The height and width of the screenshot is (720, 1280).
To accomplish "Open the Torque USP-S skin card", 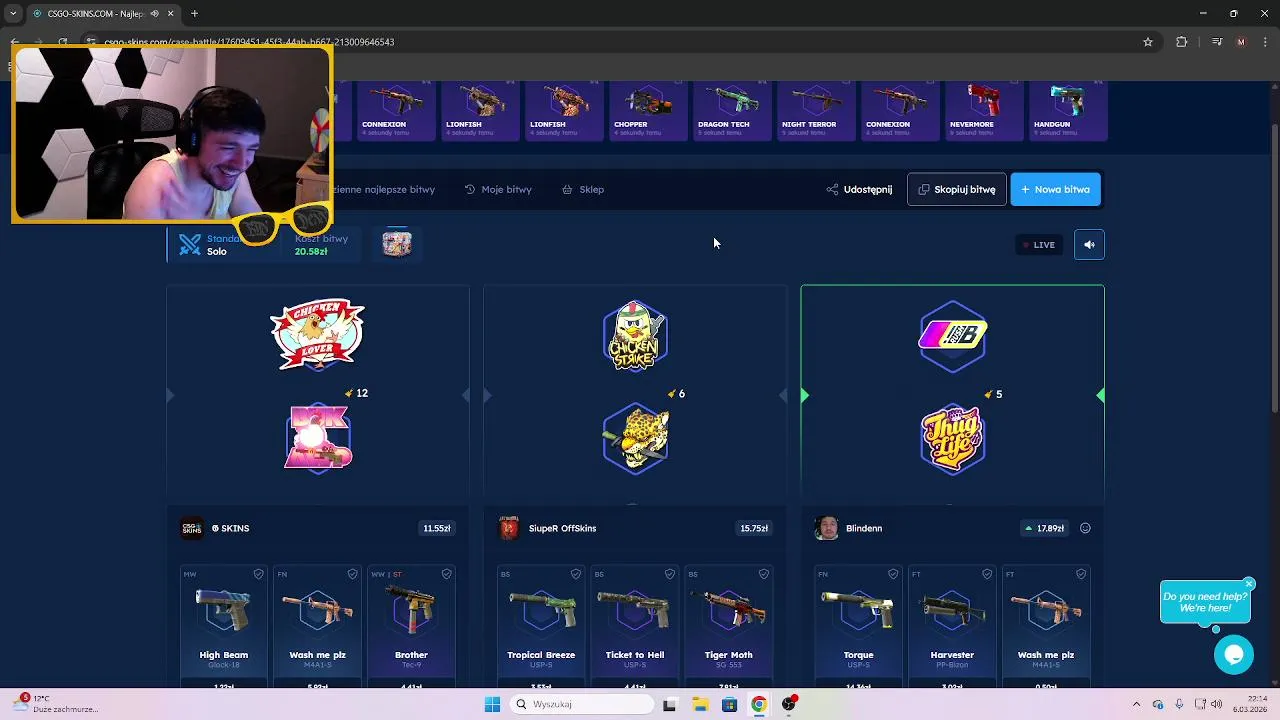I will click(x=858, y=626).
